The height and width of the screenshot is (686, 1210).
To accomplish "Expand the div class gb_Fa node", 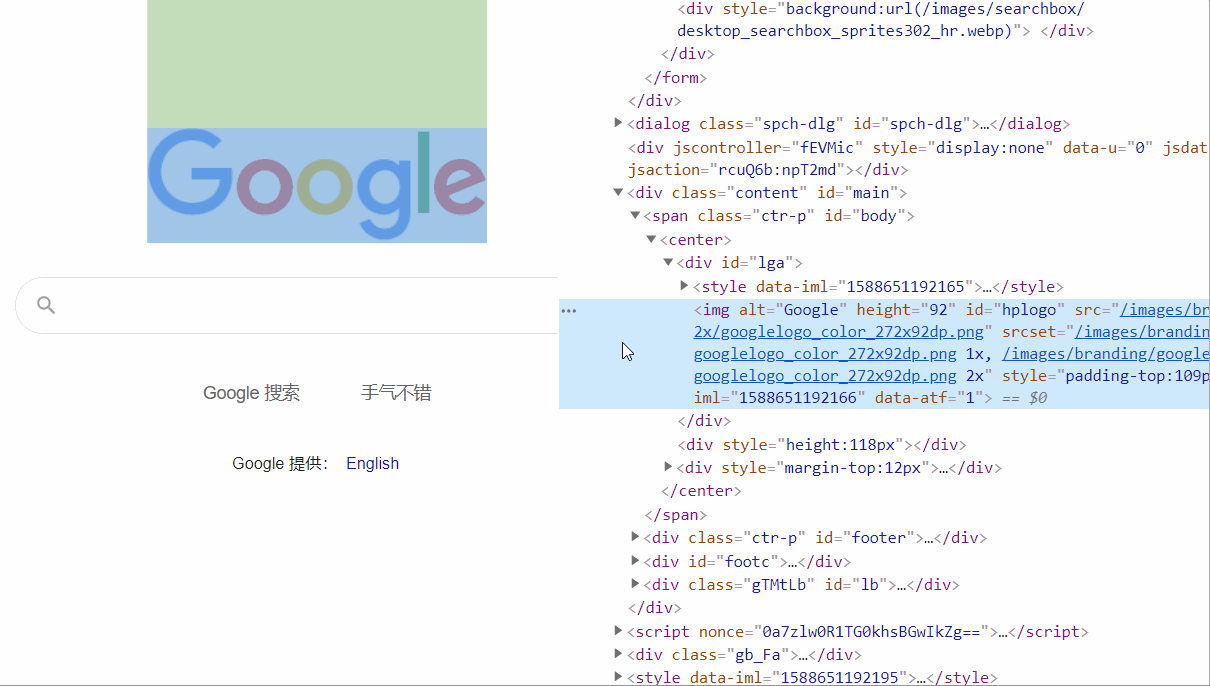I will (x=618, y=654).
